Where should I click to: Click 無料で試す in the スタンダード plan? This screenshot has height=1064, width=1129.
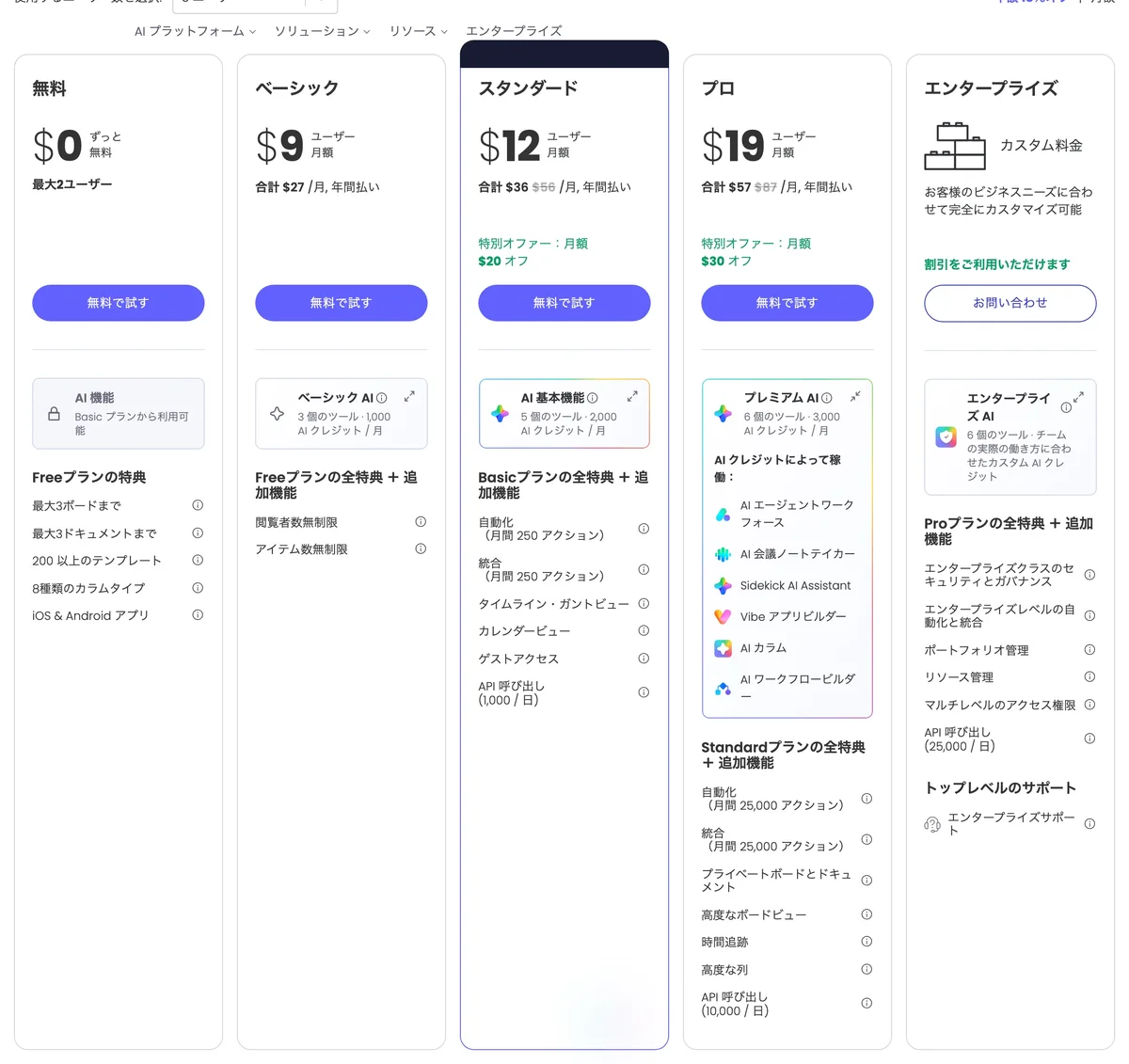564,303
